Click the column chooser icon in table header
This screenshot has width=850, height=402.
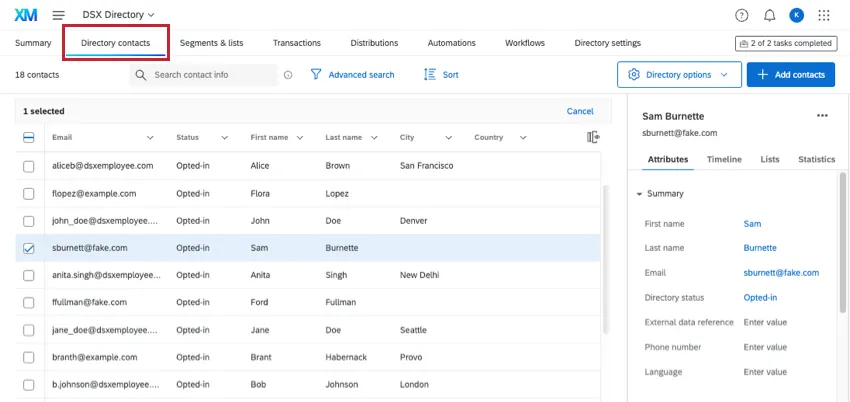pos(593,137)
